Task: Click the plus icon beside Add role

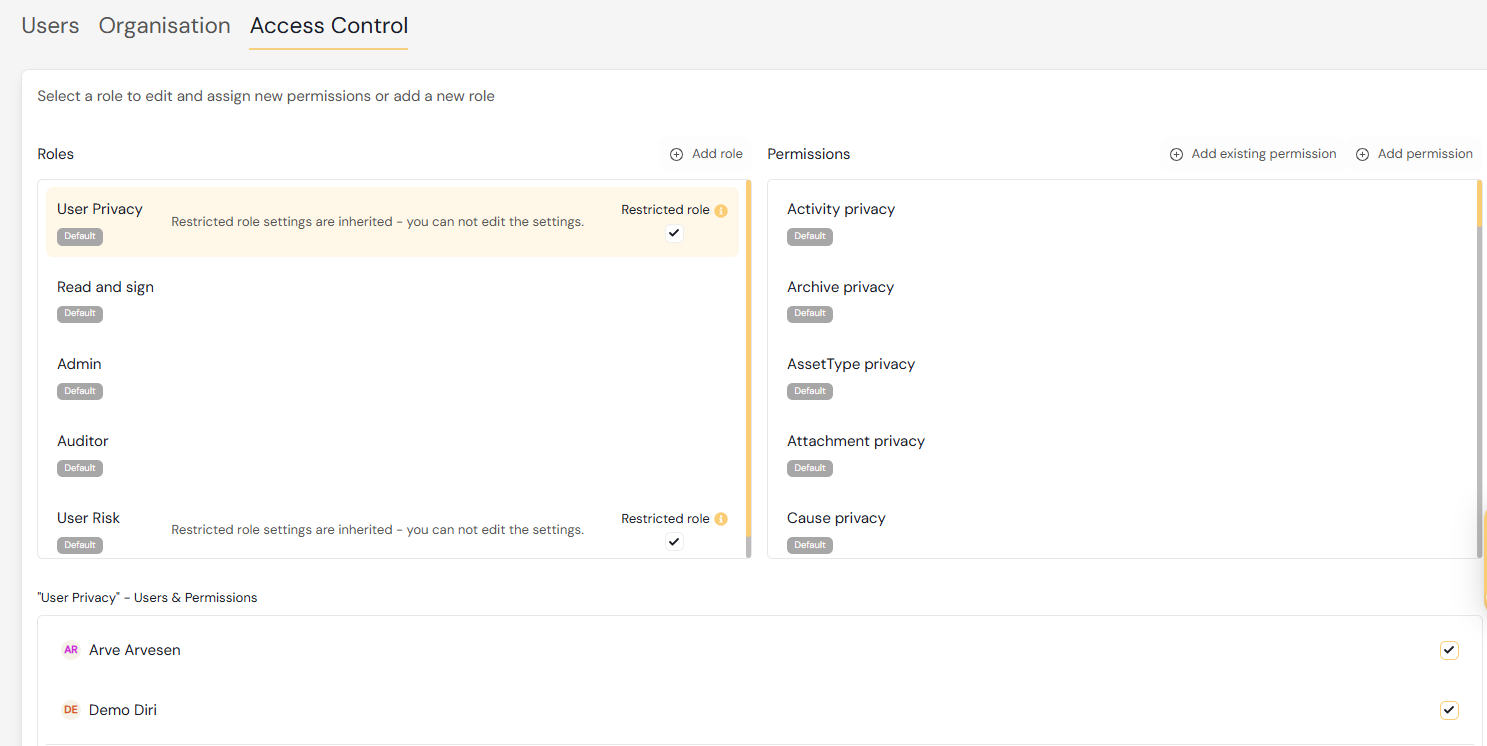Action: tap(676, 154)
